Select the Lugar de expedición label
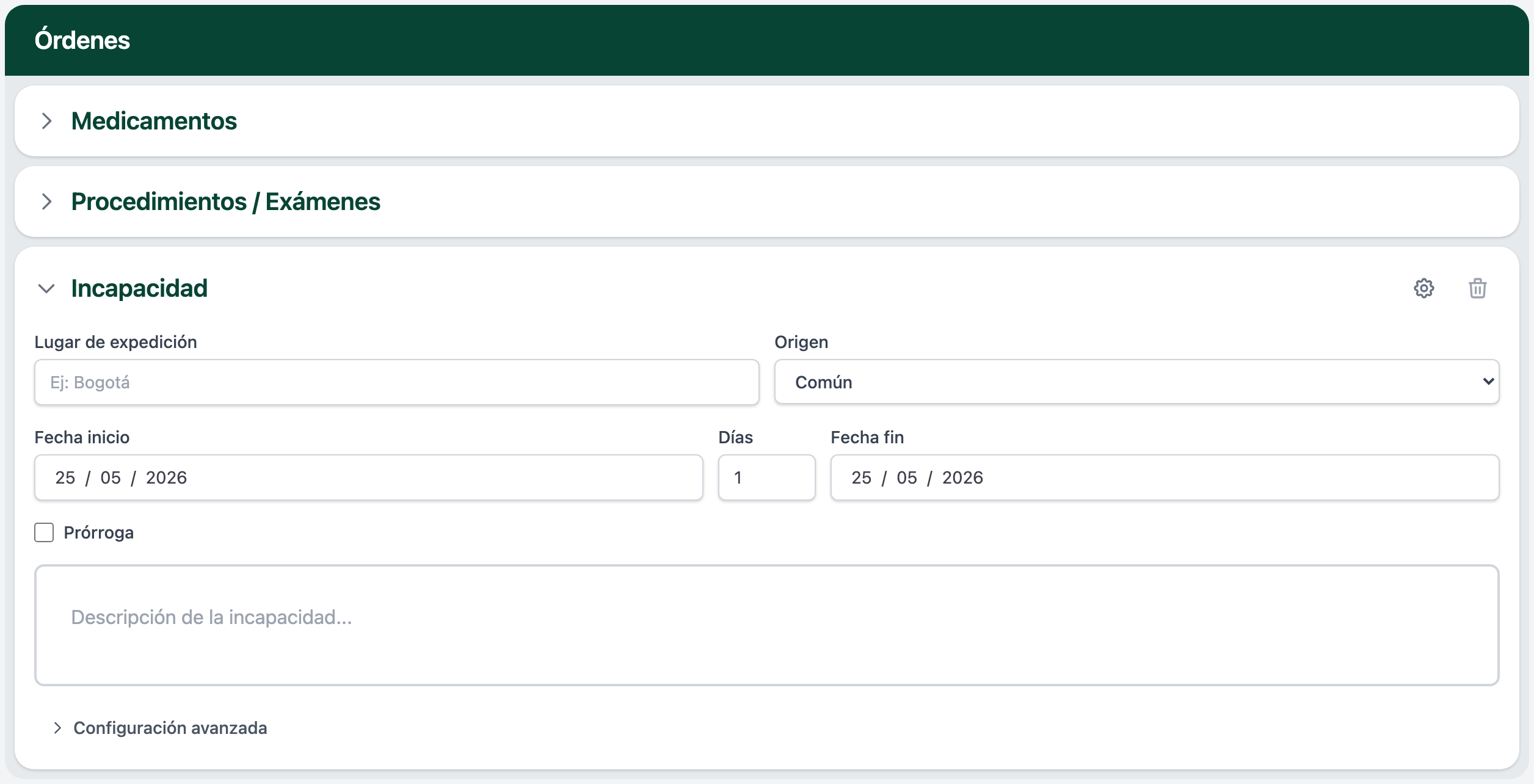This screenshot has width=1534, height=784. 116,342
